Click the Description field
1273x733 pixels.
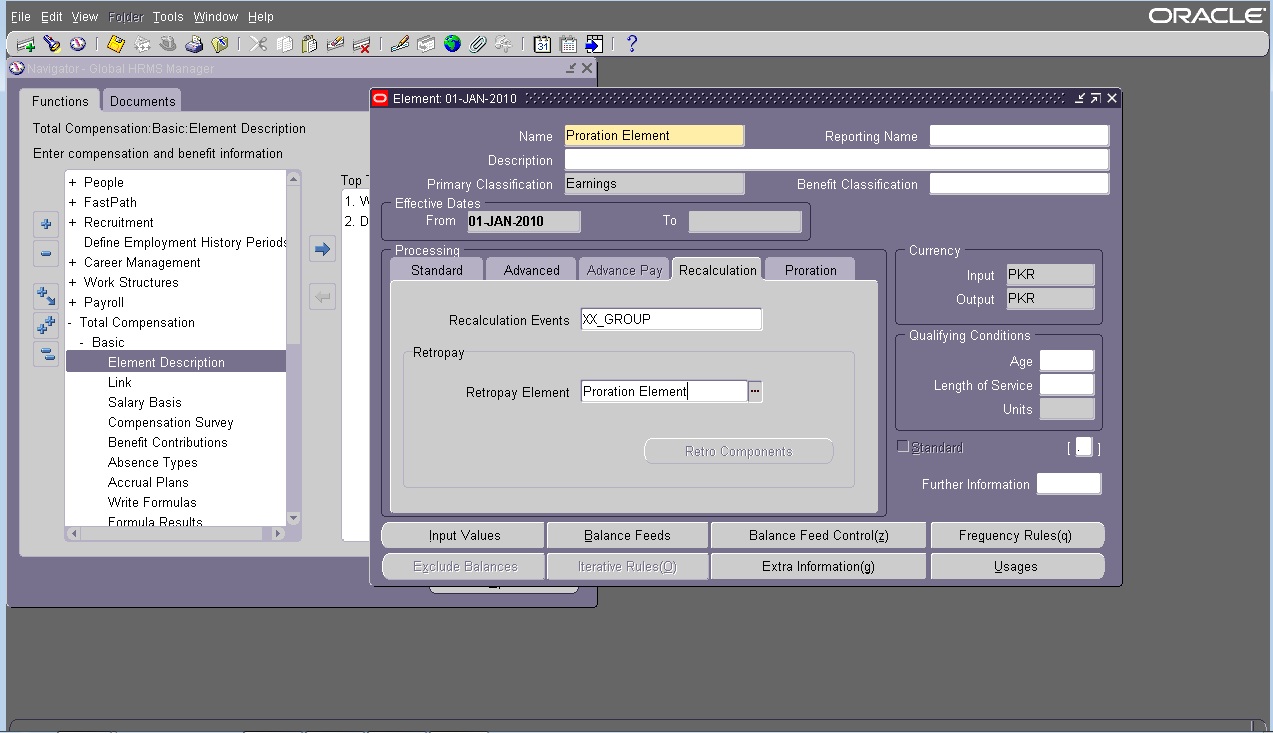click(837, 160)
